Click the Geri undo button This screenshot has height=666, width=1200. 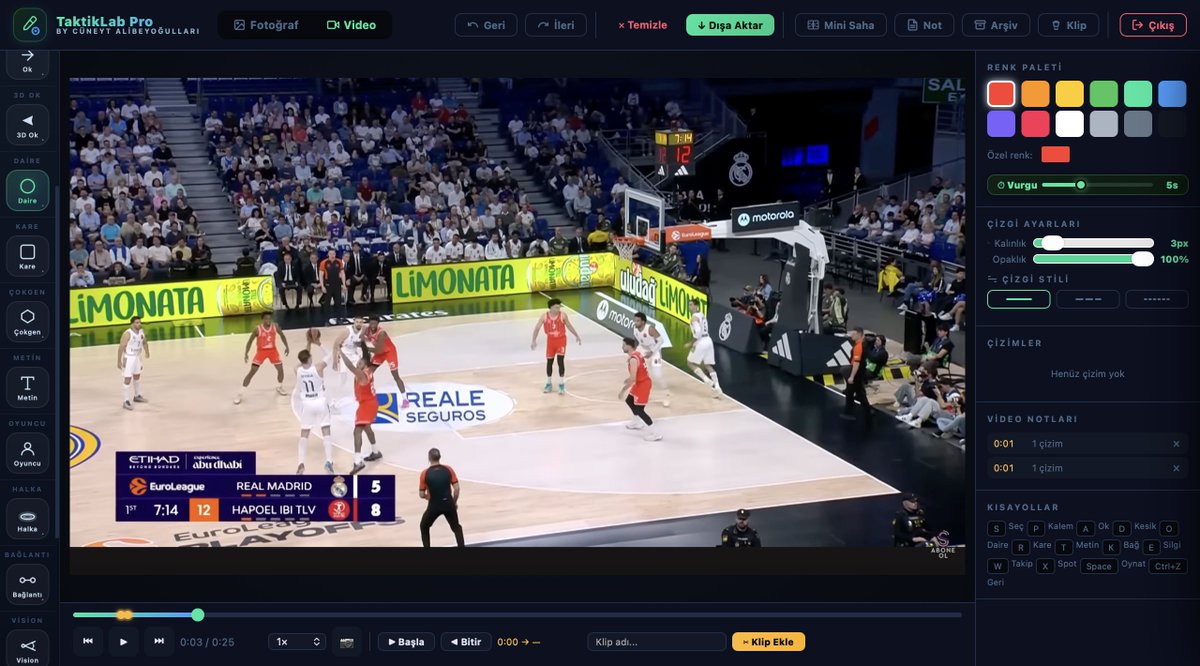click(486, 25)
